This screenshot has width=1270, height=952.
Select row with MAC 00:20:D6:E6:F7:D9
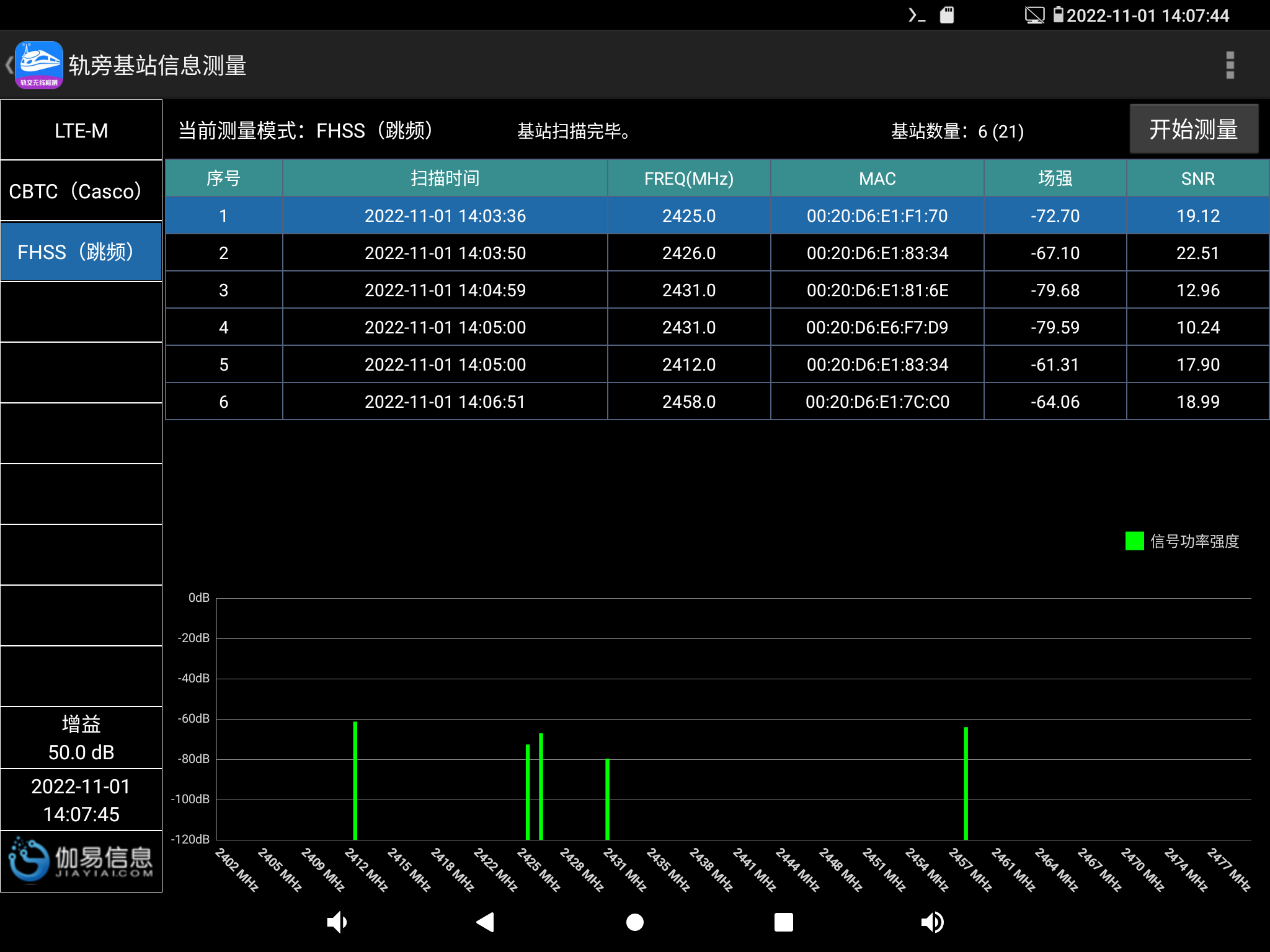[717, 327]
